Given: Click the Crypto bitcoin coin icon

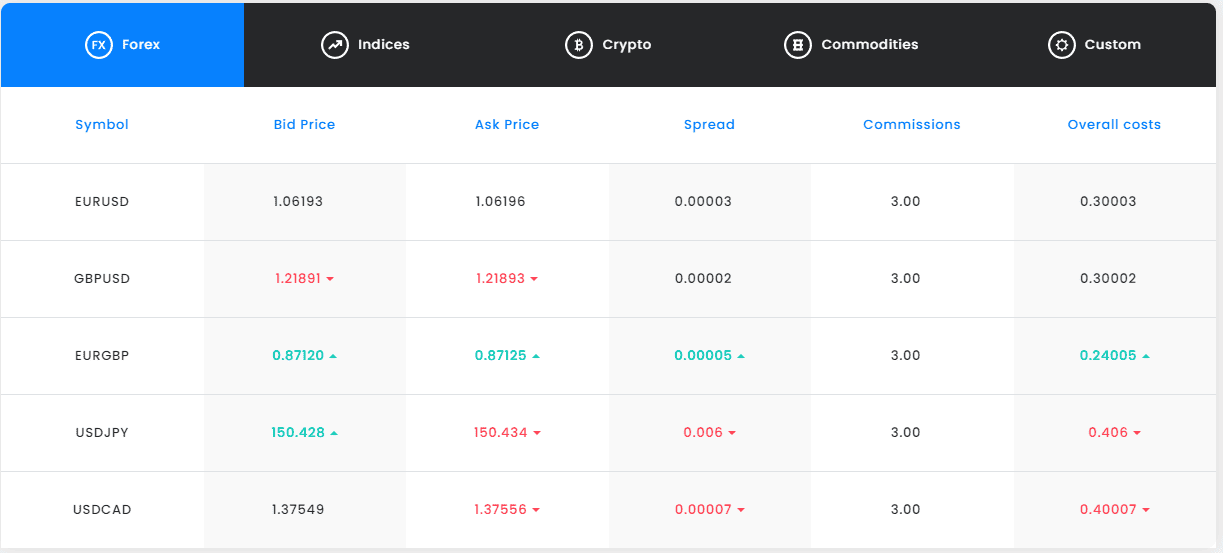Looking at the screenshot, I should click(578, 45).
